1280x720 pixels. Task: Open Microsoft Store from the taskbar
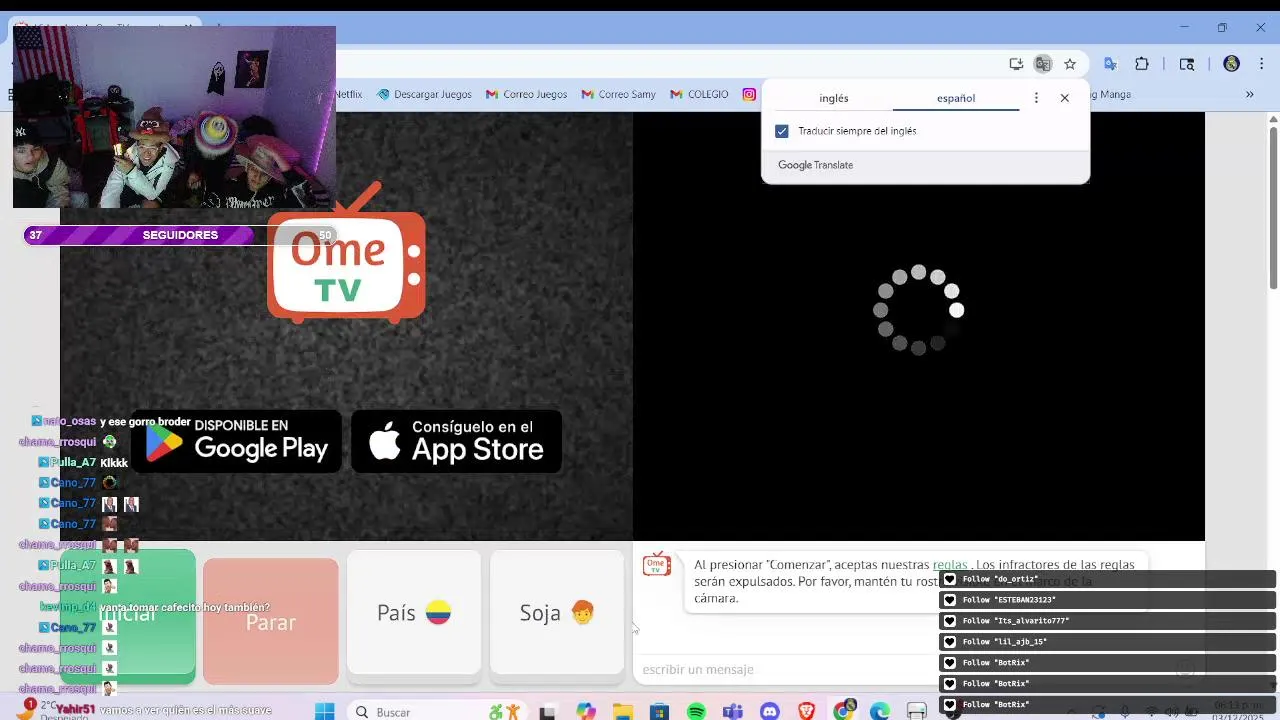click(659, 712)
